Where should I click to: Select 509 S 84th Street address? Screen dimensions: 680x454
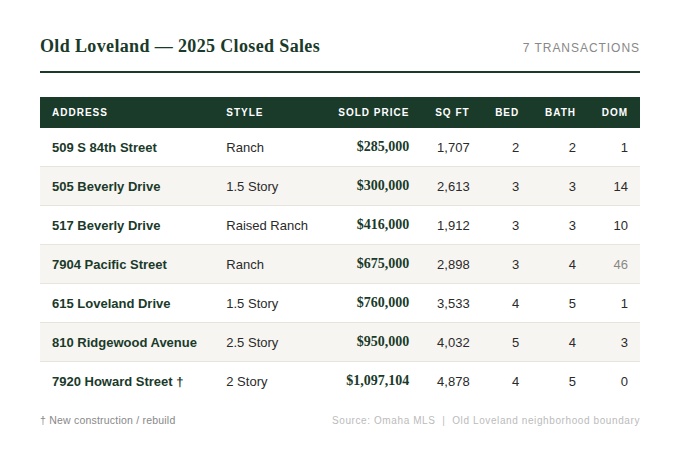pos(104,148)
